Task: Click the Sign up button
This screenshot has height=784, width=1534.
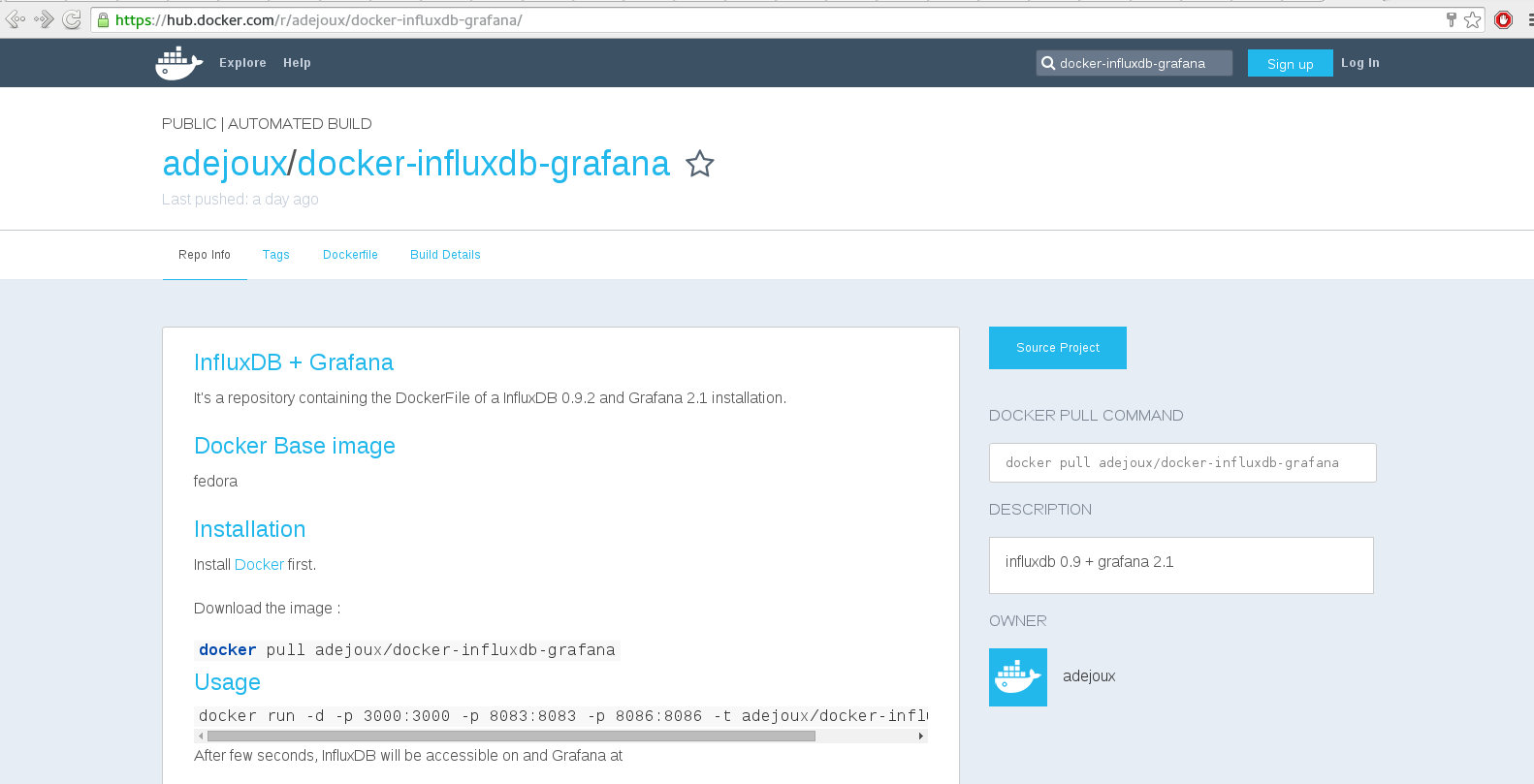Action: [x=1291, y=63]
